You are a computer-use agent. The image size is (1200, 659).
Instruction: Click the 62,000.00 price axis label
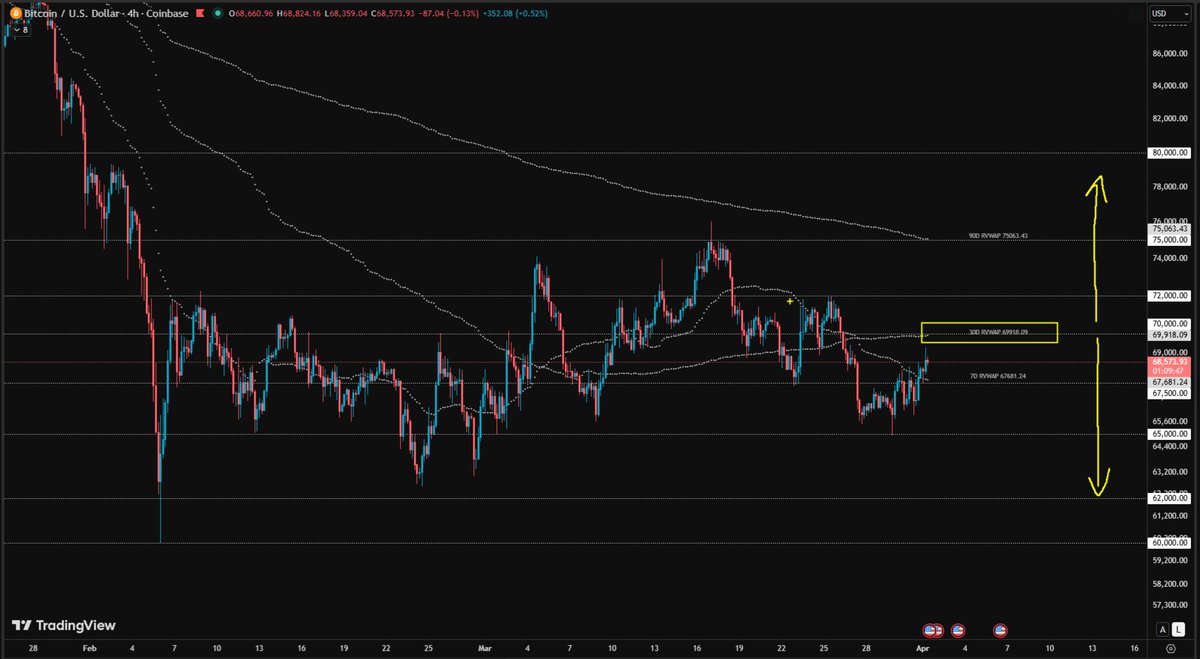point(1170,498)
